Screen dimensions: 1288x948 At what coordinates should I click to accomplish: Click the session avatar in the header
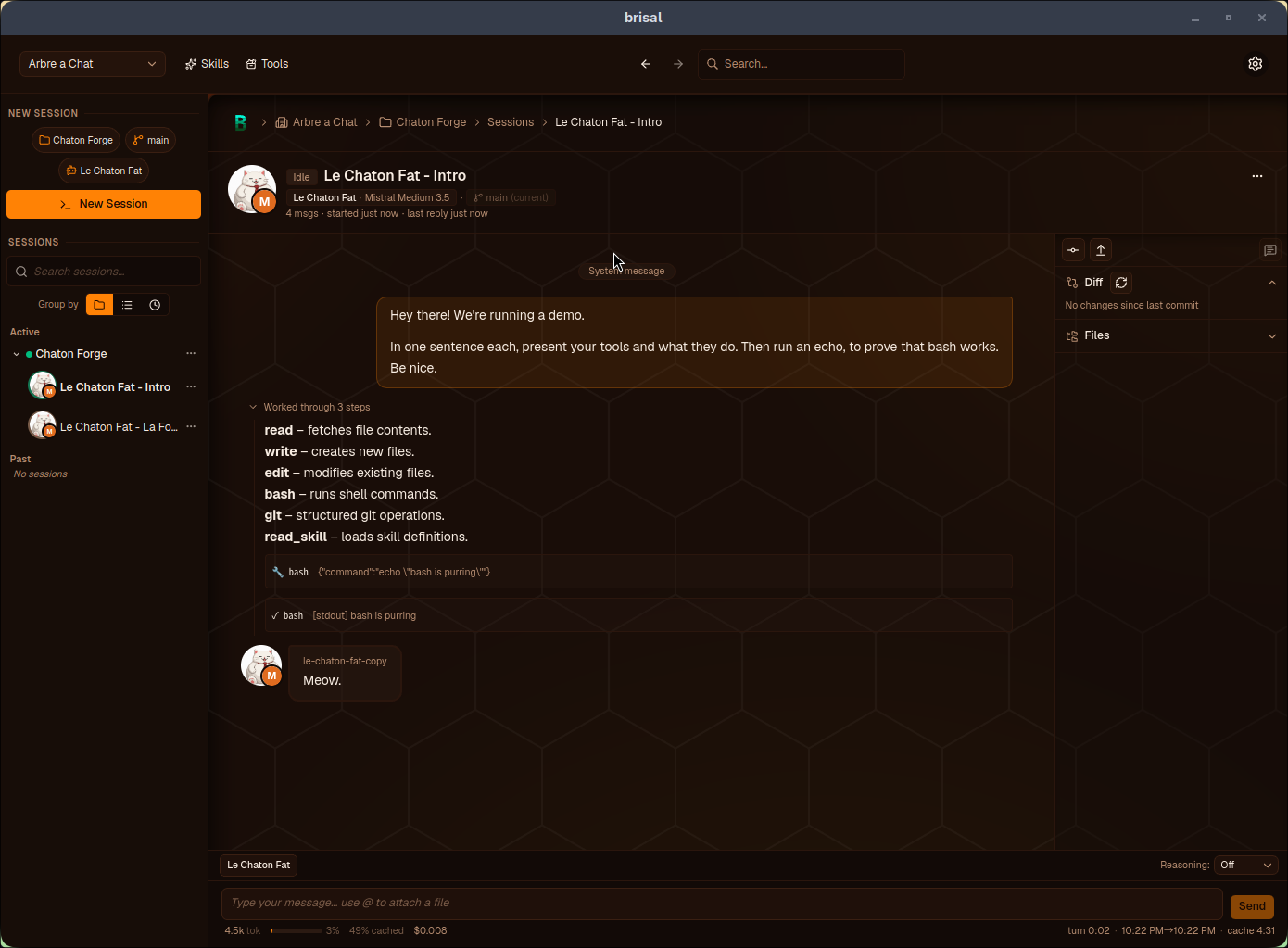252,190
